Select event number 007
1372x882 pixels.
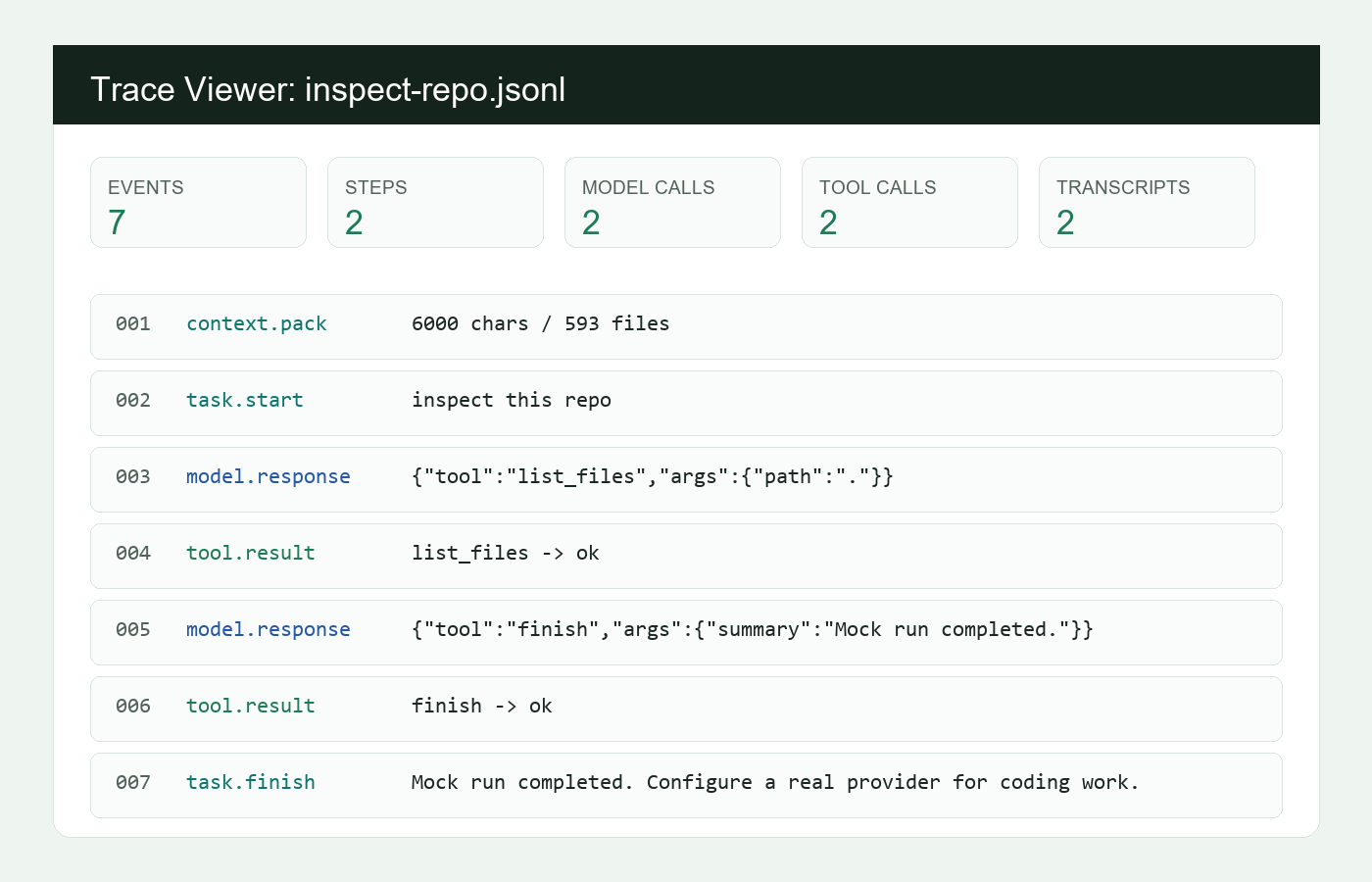click(133, 782)
